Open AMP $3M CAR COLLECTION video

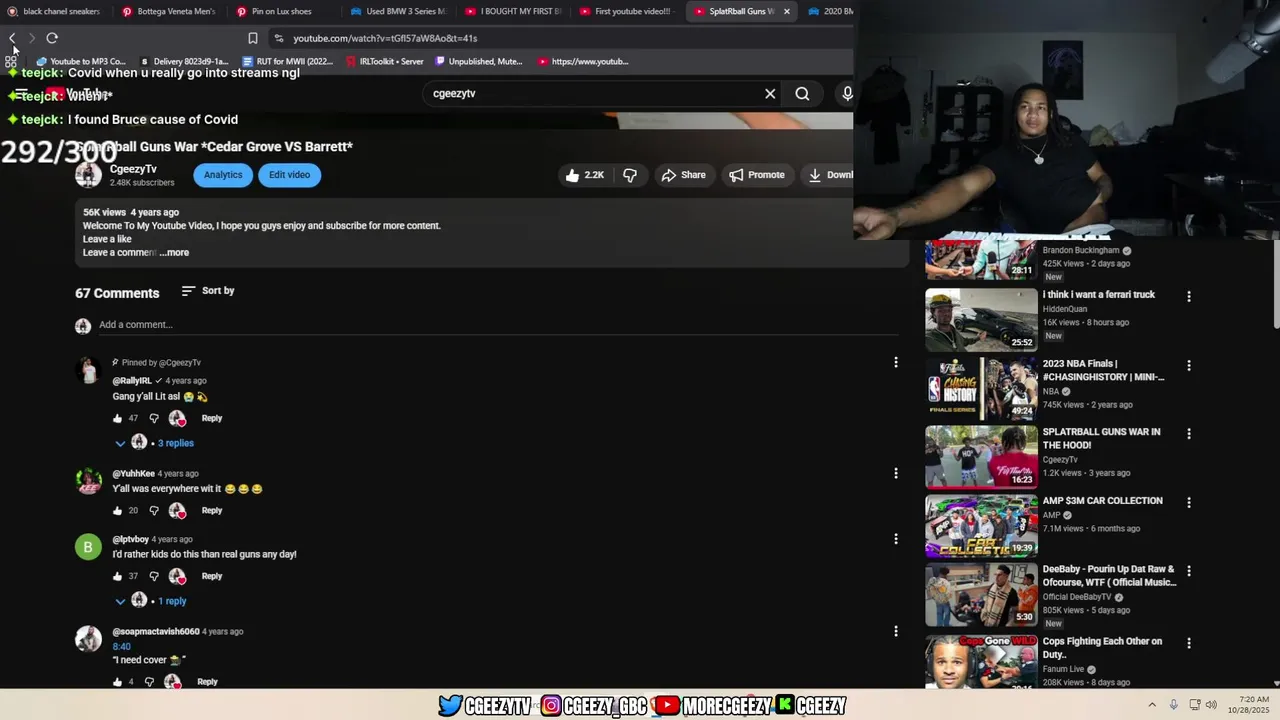(981, 526)
